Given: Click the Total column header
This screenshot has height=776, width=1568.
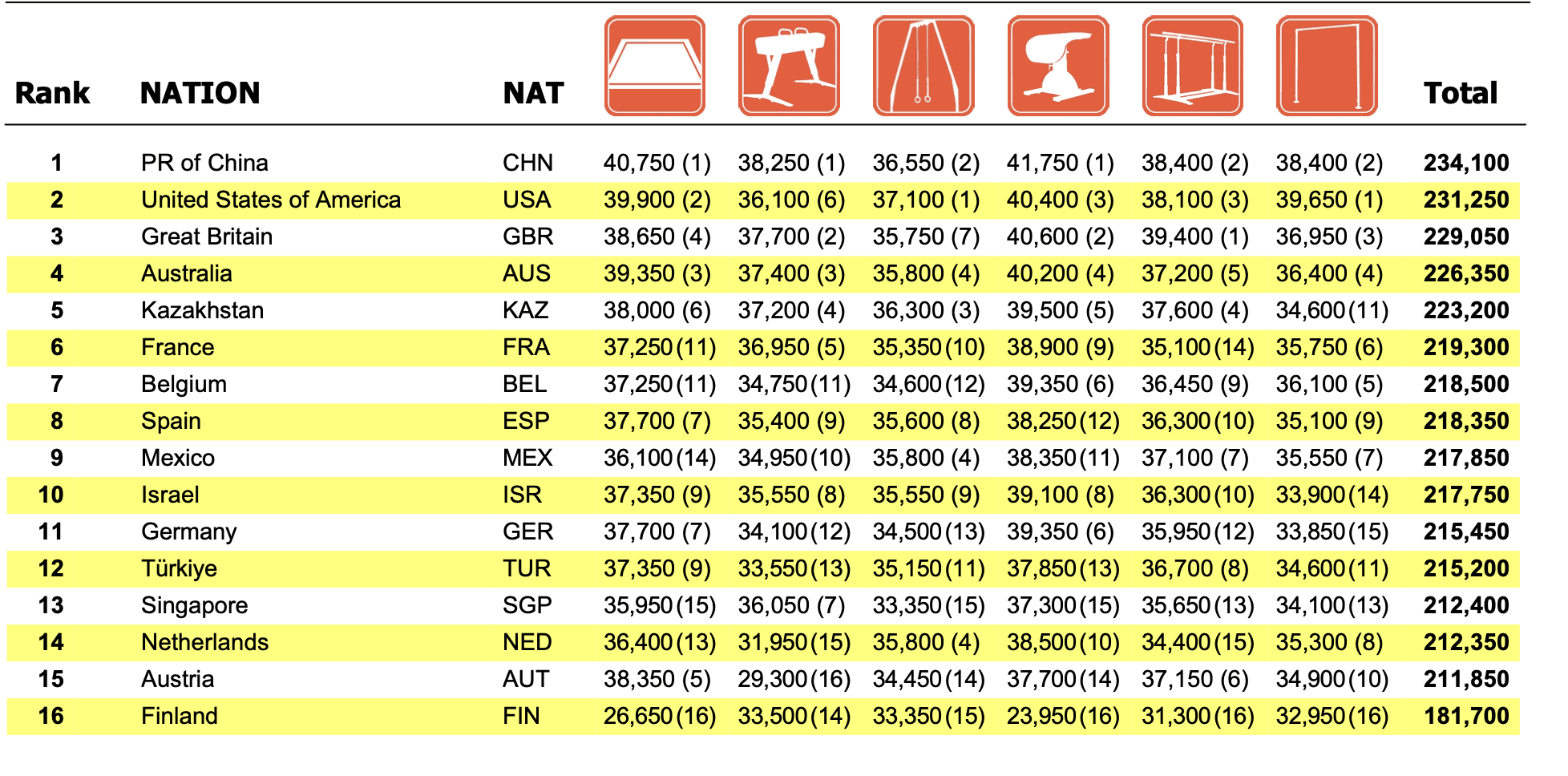Looking at the screenshot, I should (1461, 93).
